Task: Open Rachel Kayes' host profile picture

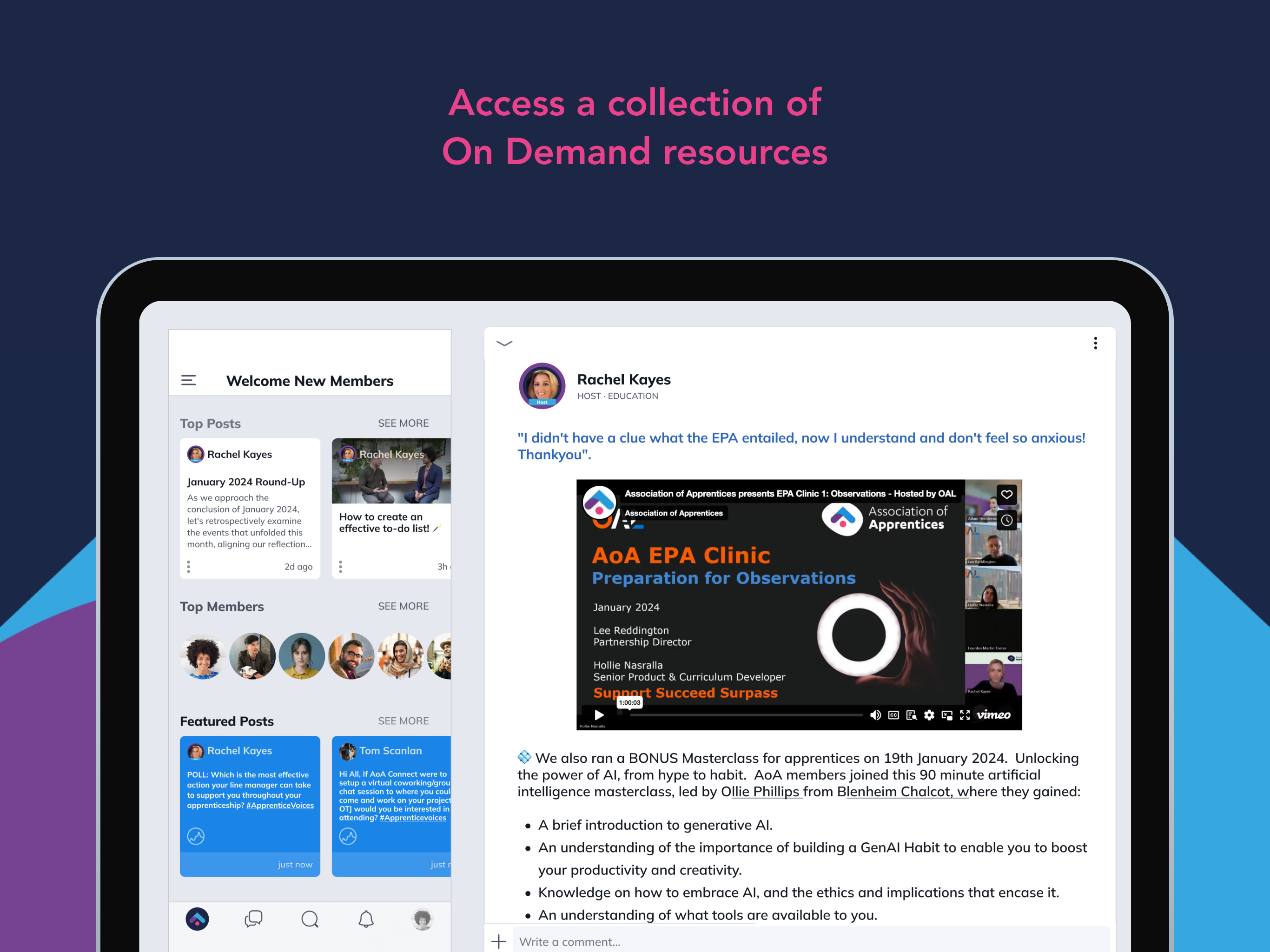Action: [x=542, y=385]
